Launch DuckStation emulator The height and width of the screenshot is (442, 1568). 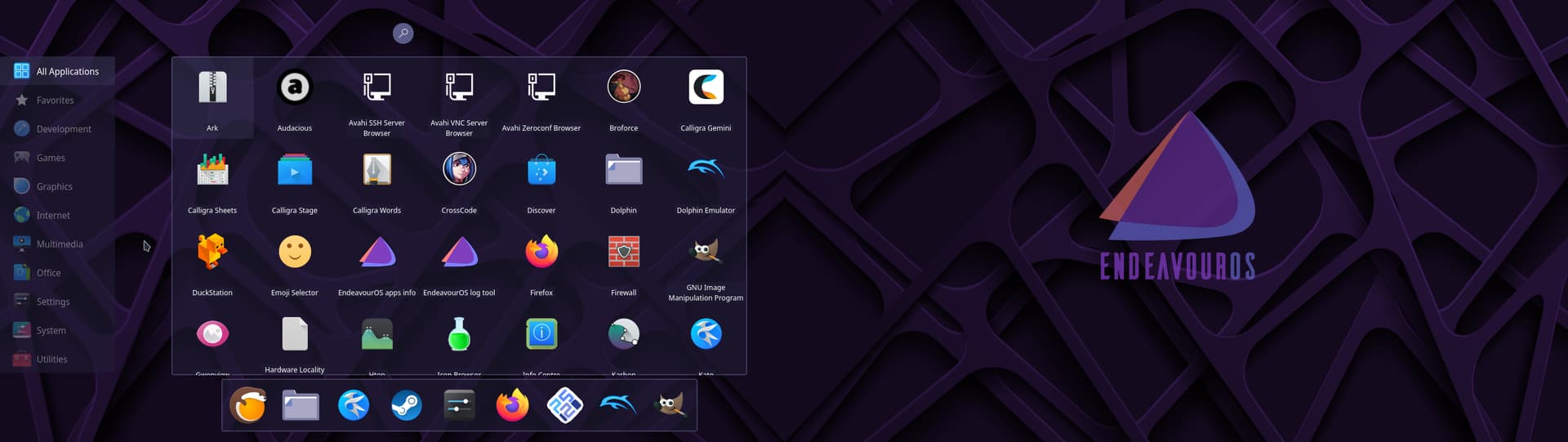pyautogui.click(x=212, y=263)
